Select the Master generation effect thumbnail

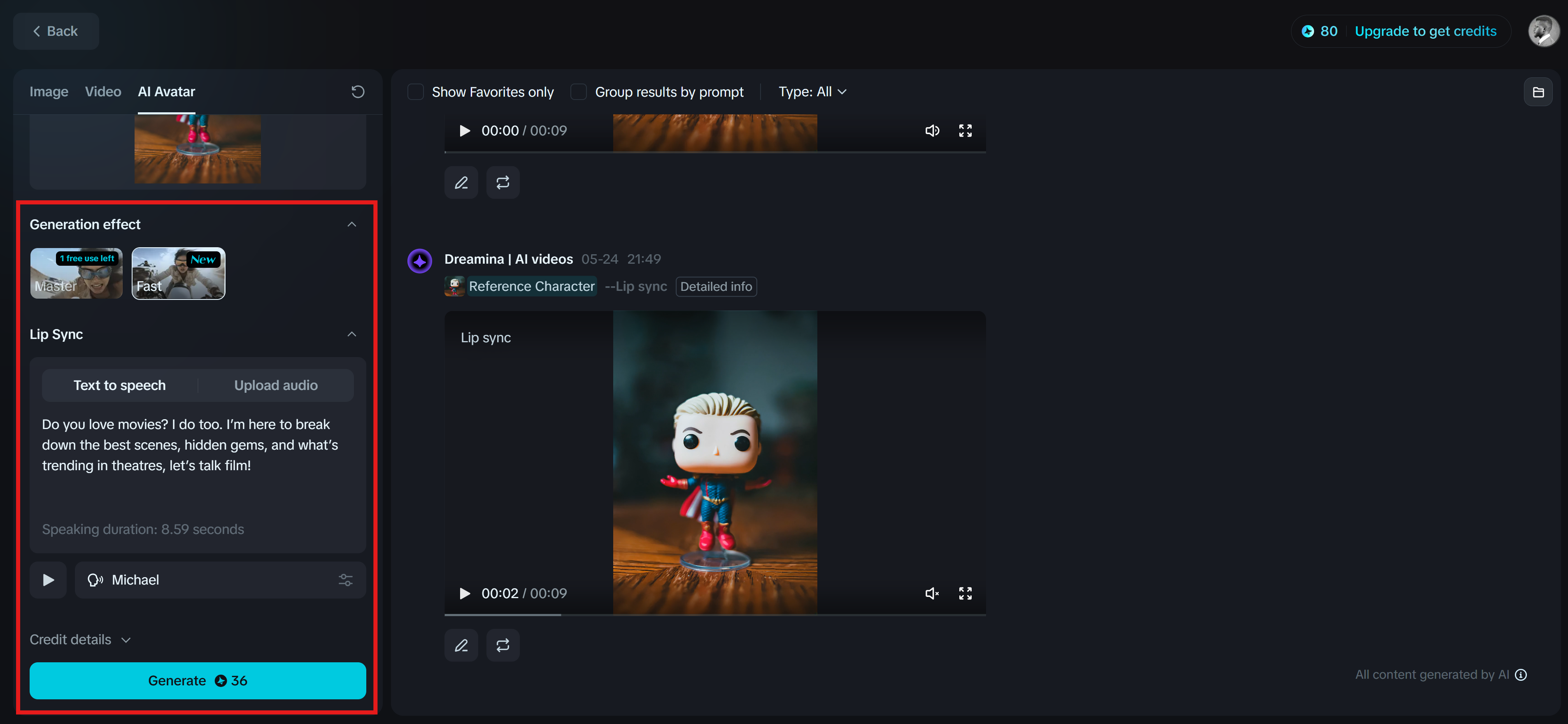point(76,273)
